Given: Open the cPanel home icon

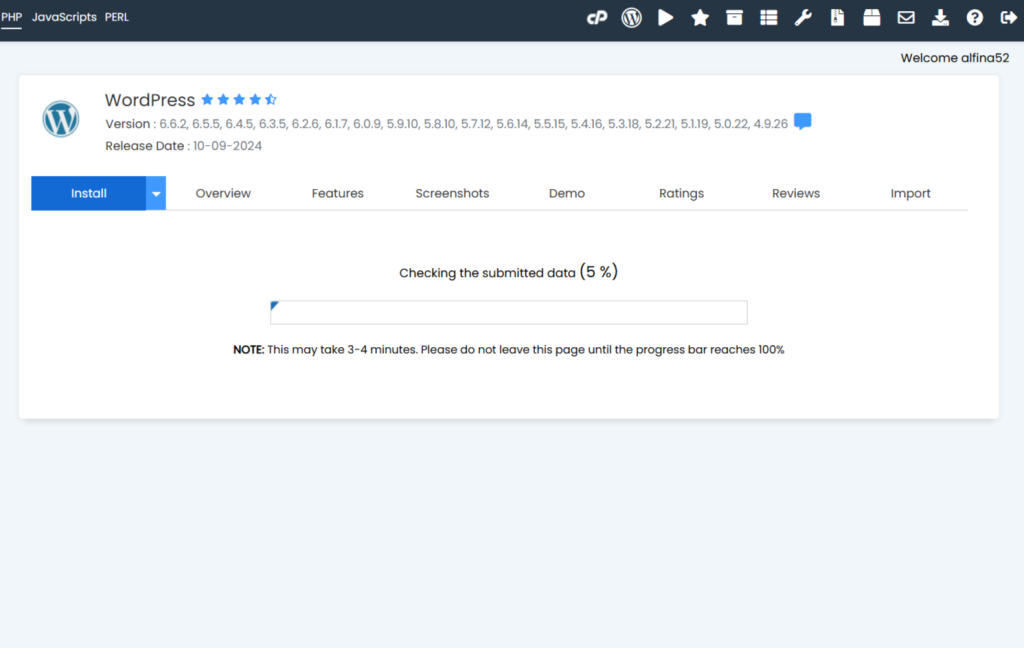Looking at the screenshot, I should [597, 17].
